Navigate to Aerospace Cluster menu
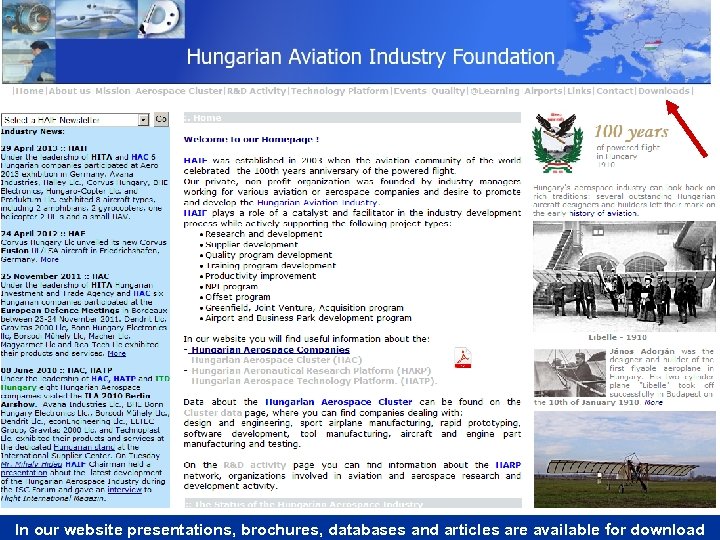This screenshot has width=720, height=540. point(179,91)
